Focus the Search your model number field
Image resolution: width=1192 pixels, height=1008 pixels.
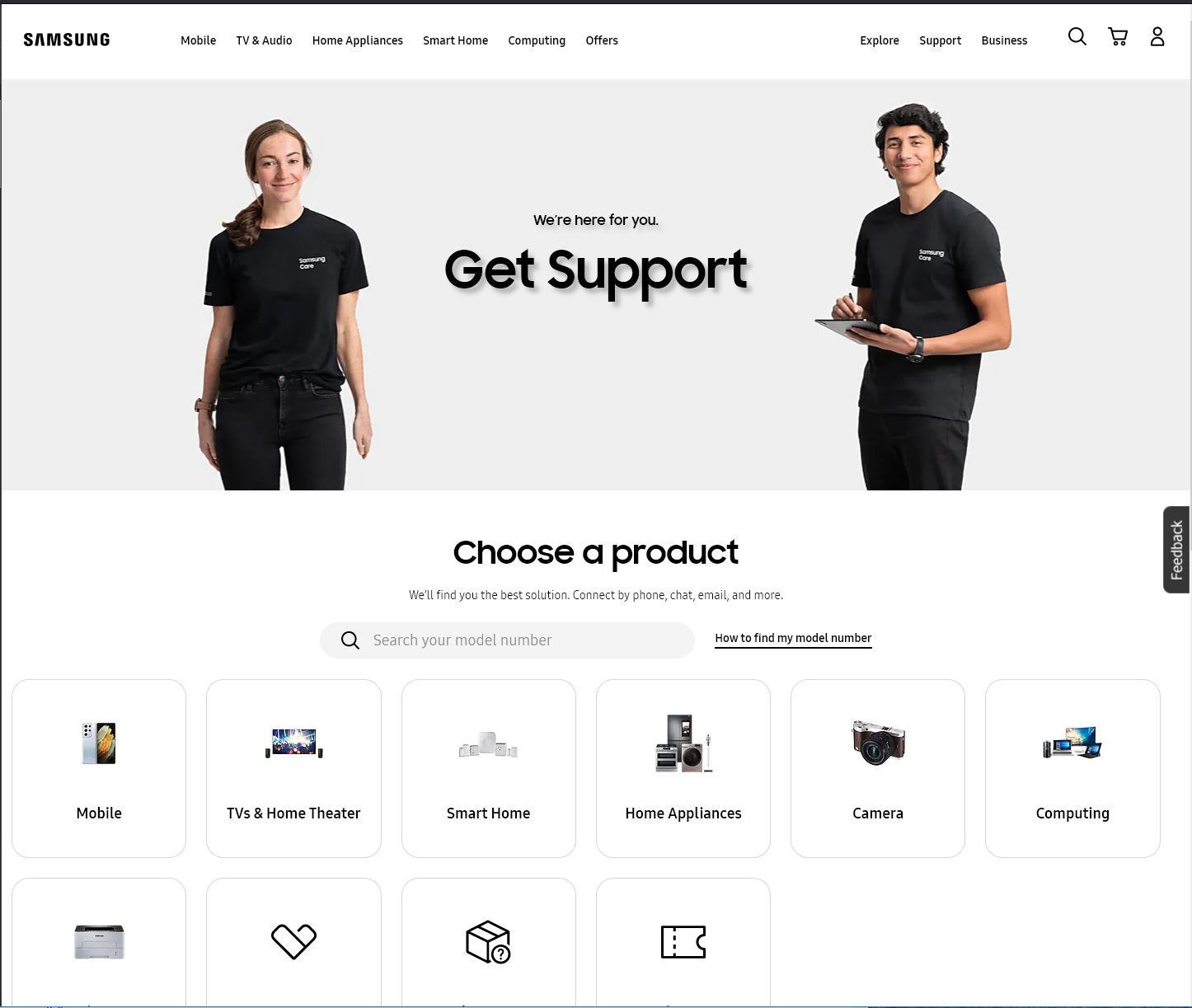[507, 640]
